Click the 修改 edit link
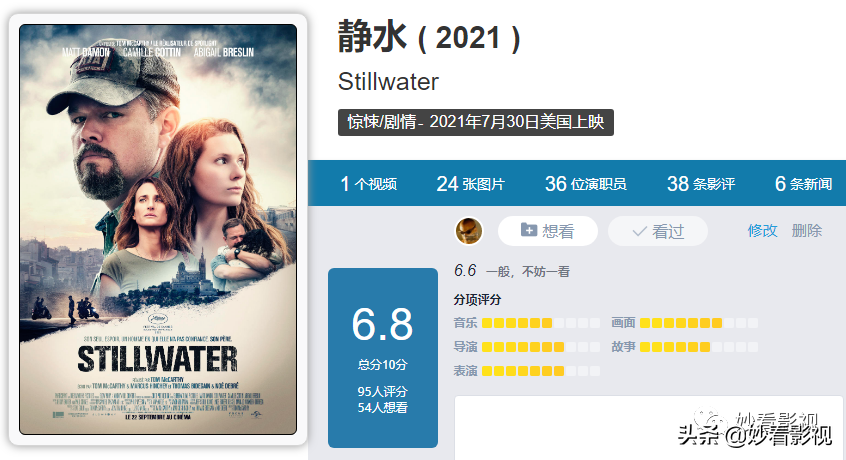The image size is (846, 460). 762,231
